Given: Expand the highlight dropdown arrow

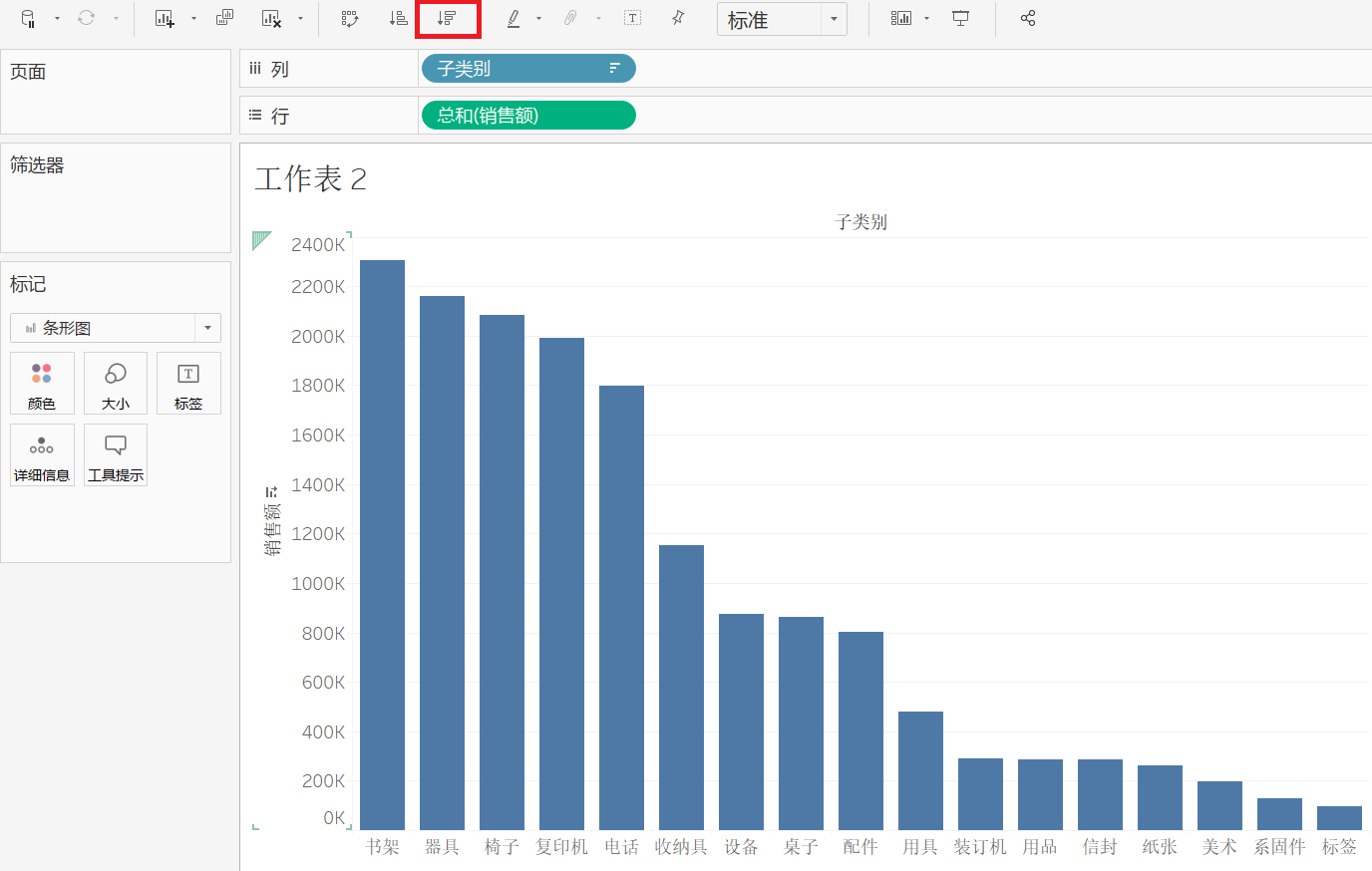Looking at the screenshot, I should pyautogui.click(x=538, y=19).
